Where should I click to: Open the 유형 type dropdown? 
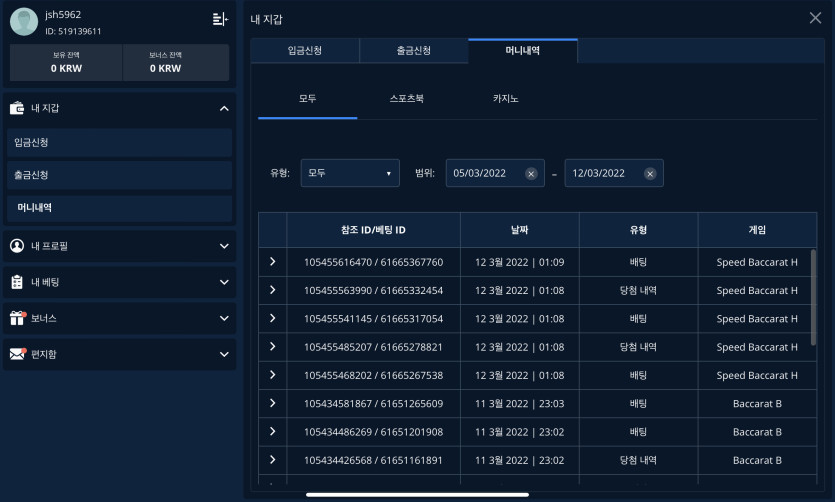(350, 173)
